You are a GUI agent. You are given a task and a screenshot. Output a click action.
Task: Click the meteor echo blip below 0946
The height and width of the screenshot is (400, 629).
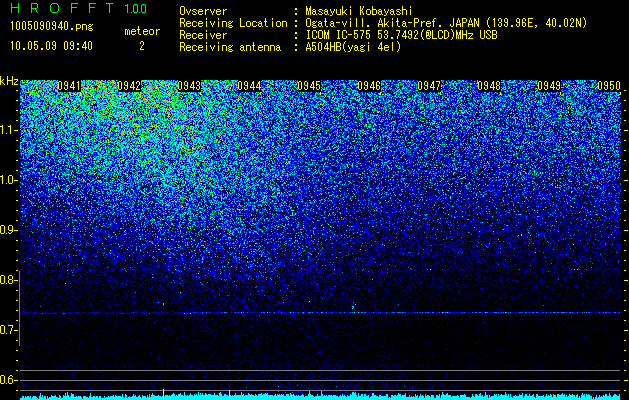353,306
